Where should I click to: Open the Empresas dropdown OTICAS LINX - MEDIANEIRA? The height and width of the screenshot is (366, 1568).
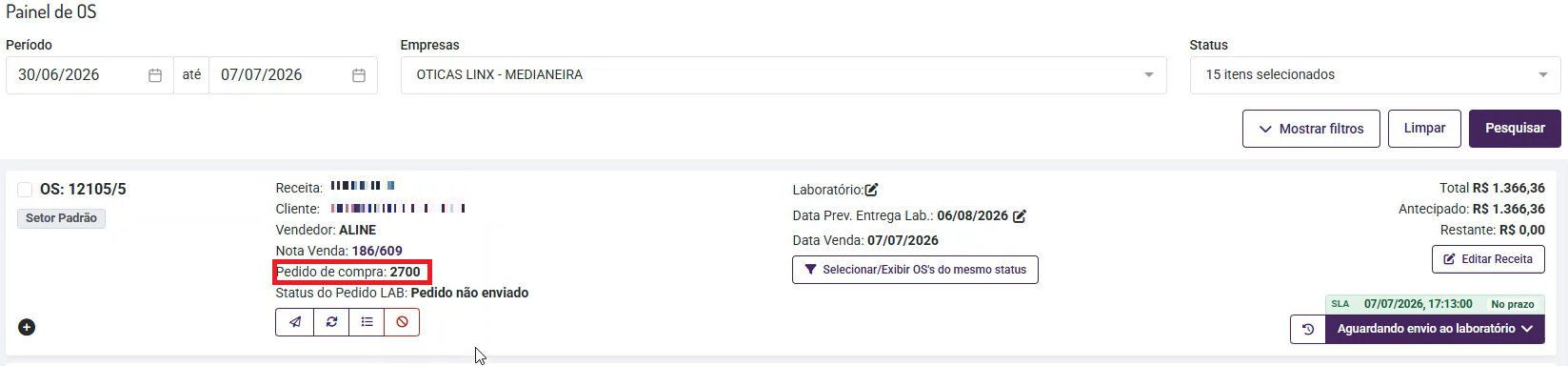(784, 75)
